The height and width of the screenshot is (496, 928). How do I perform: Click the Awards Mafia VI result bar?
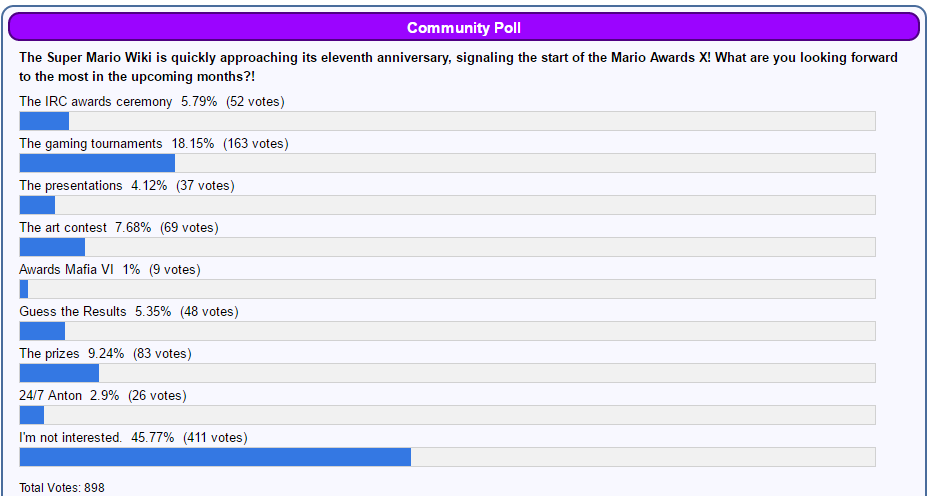click(24, 289)
